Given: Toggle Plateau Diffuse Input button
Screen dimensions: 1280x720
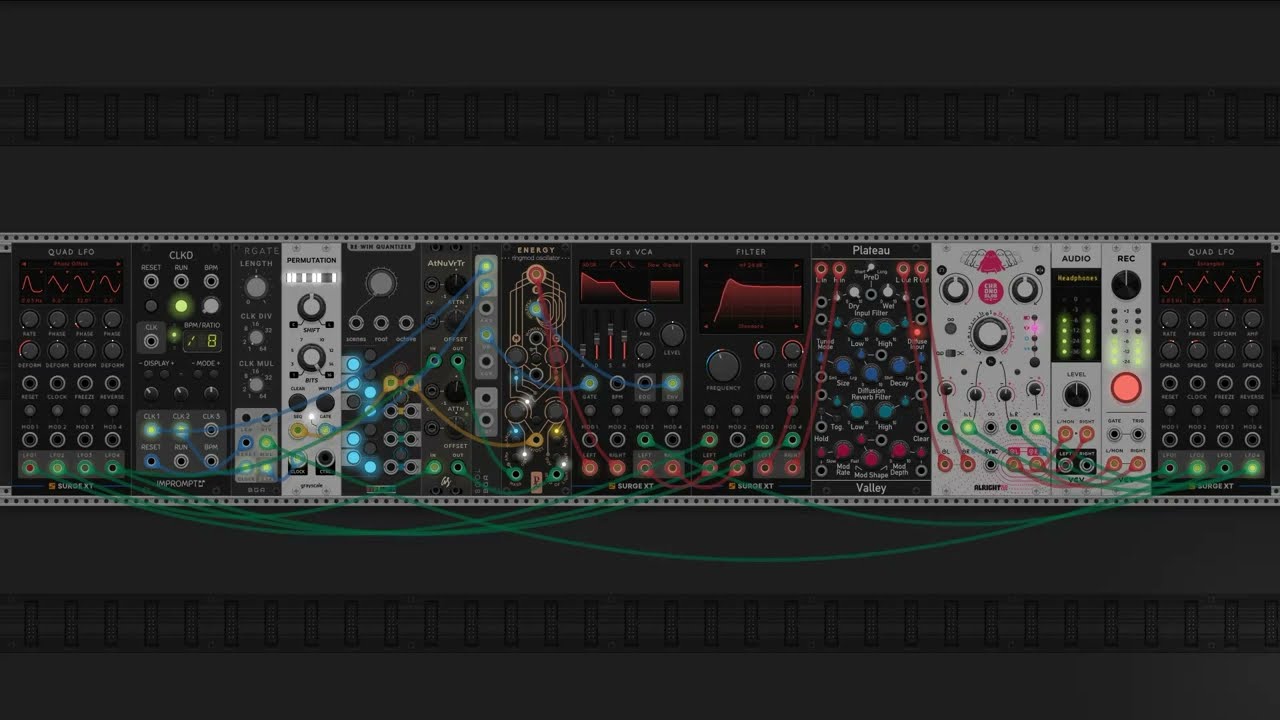Looking at the screenshot, I should pyautogui.click(x=916, y=331).
